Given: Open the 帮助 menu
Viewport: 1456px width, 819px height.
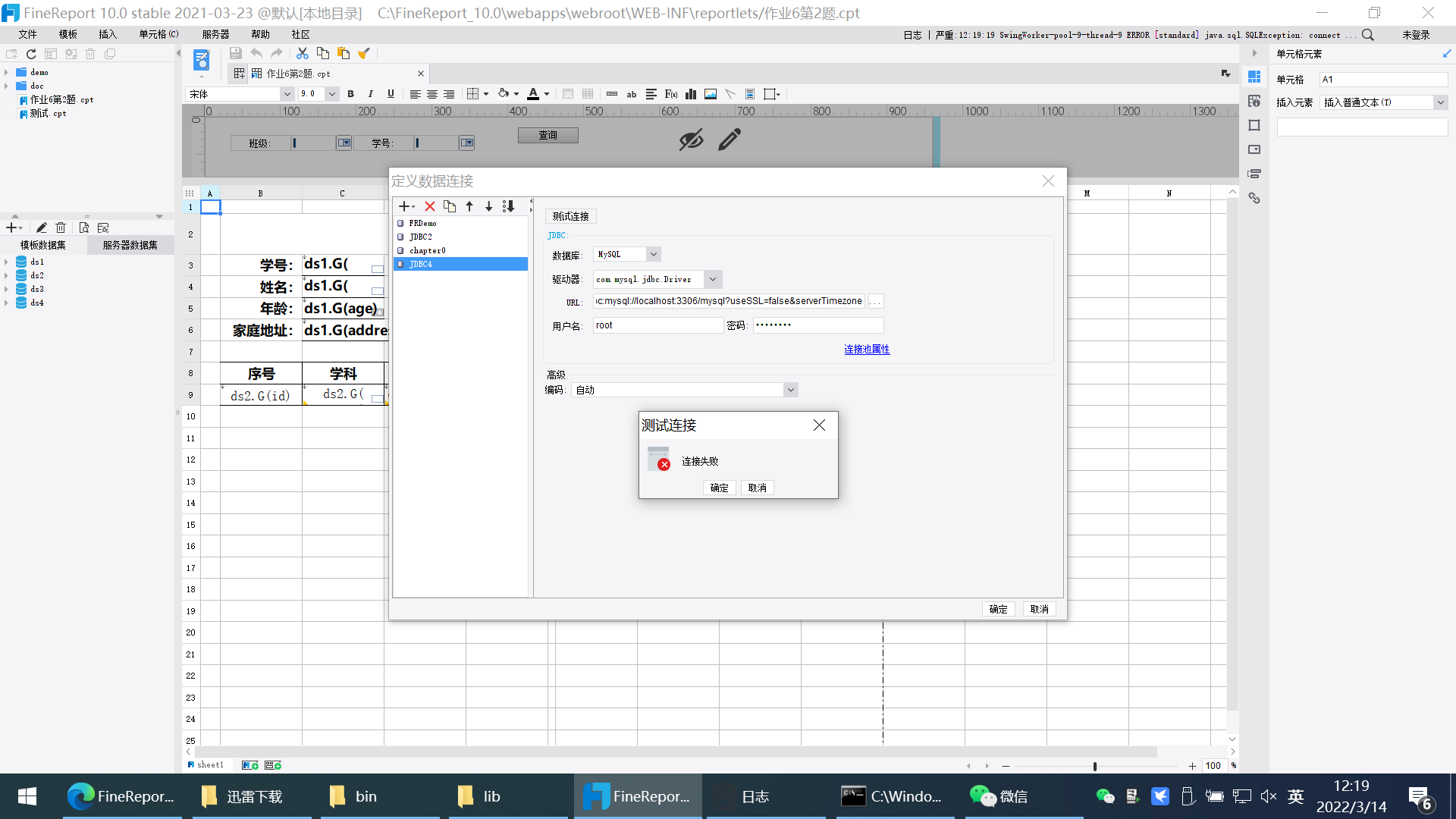Looking at the screenshot, I should coord(261,34).
